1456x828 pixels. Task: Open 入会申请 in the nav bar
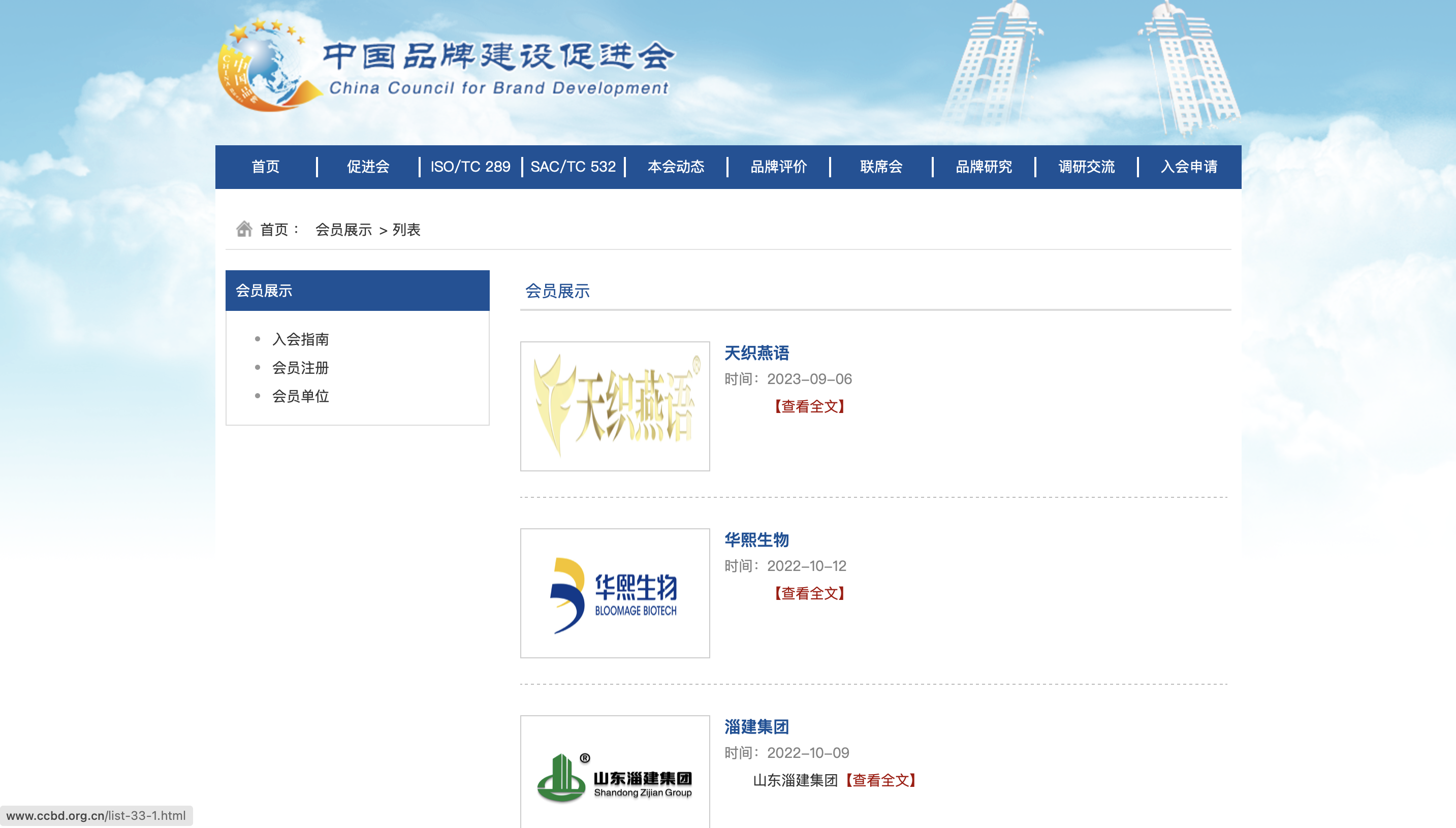1189,167
